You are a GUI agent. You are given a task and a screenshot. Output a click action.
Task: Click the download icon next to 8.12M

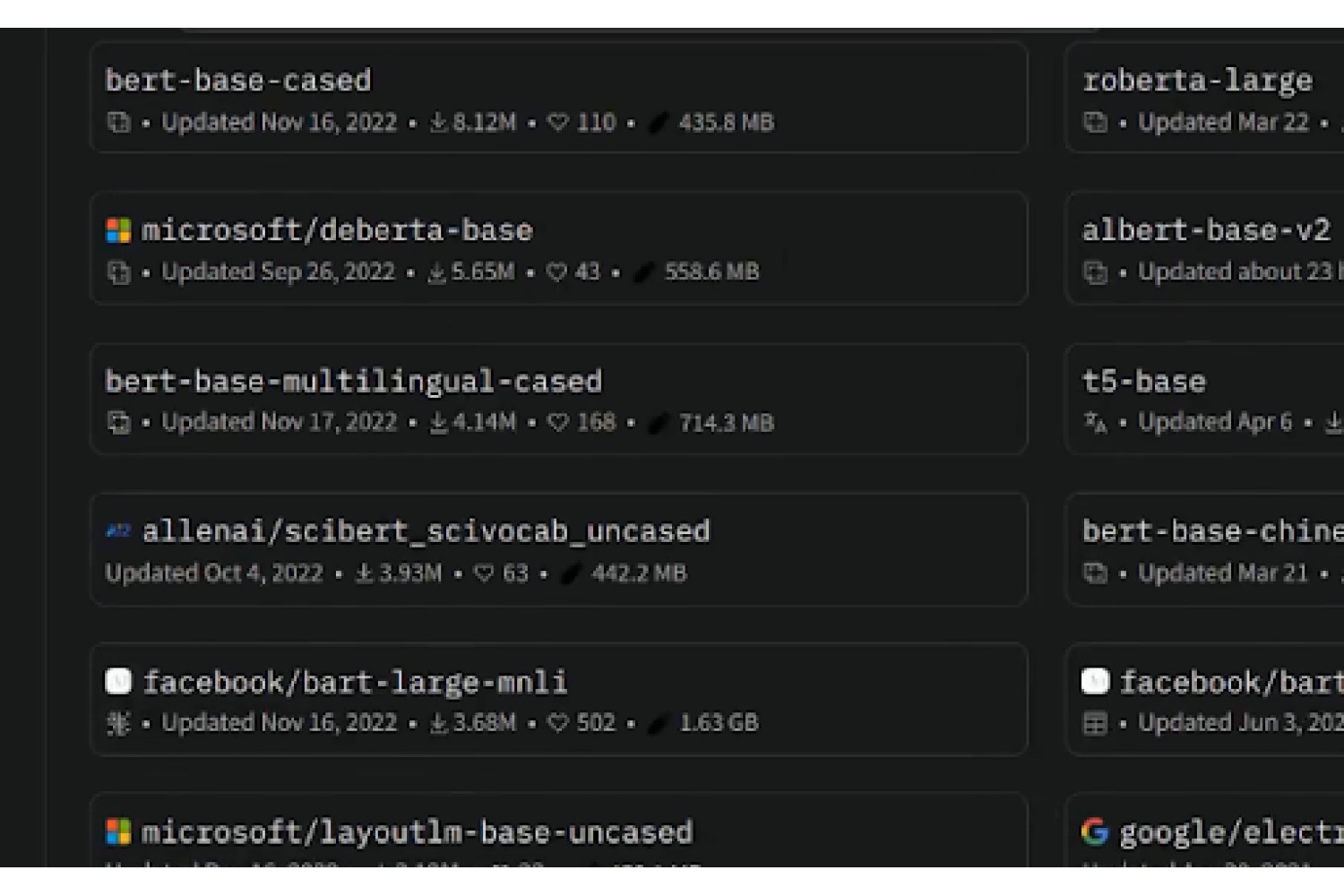tap(438, 122)
